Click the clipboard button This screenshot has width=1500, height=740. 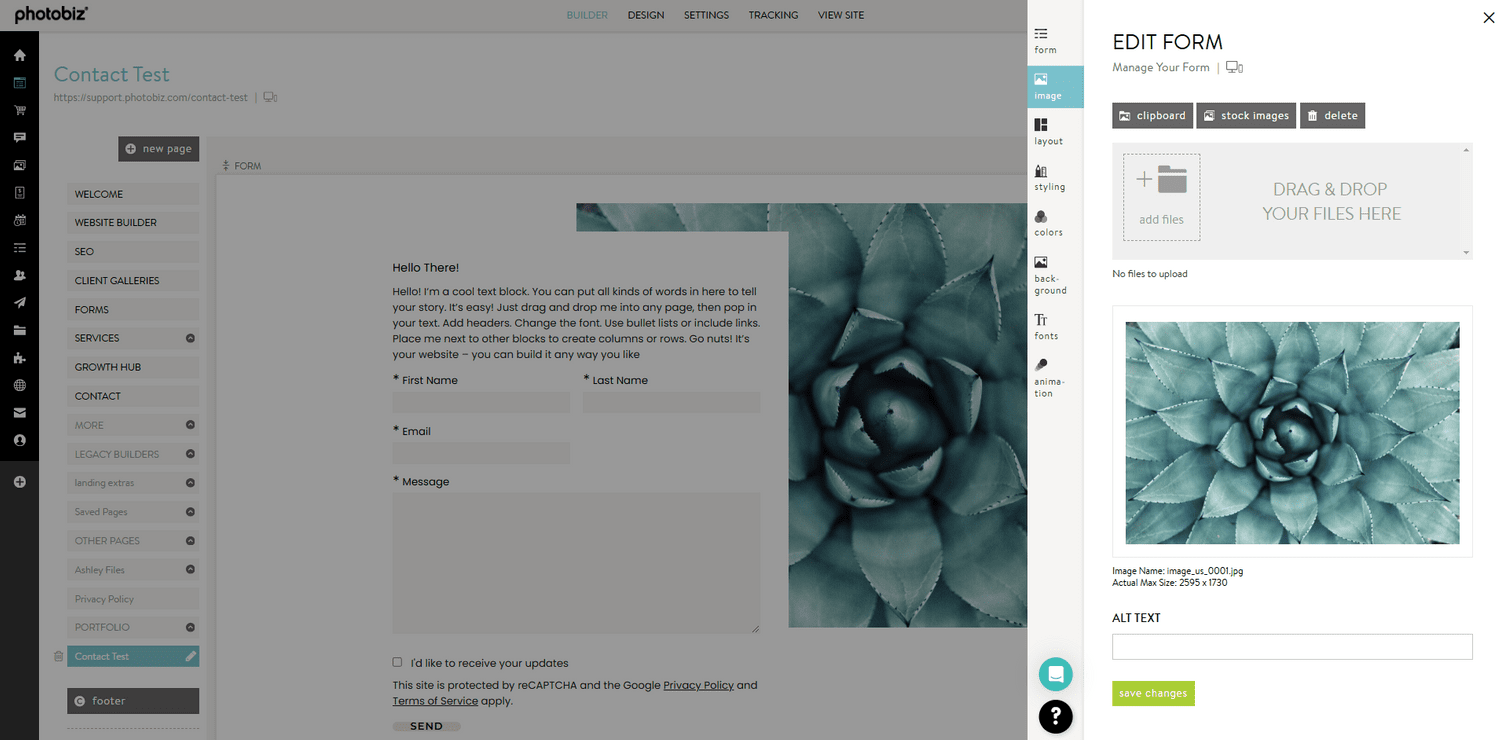pos(1152,115)
